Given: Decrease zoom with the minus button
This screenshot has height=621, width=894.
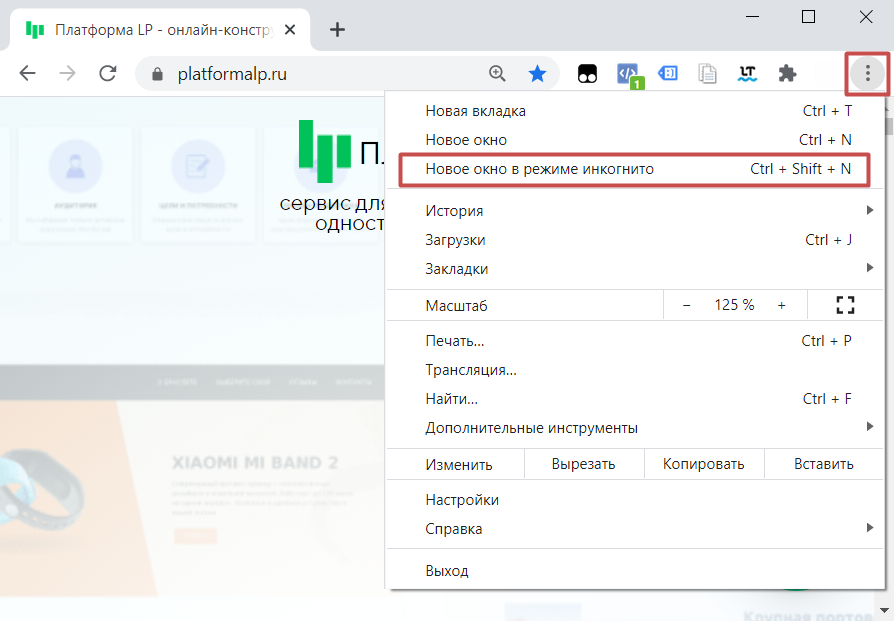Looking at the screenshot, I should (687, 305).
